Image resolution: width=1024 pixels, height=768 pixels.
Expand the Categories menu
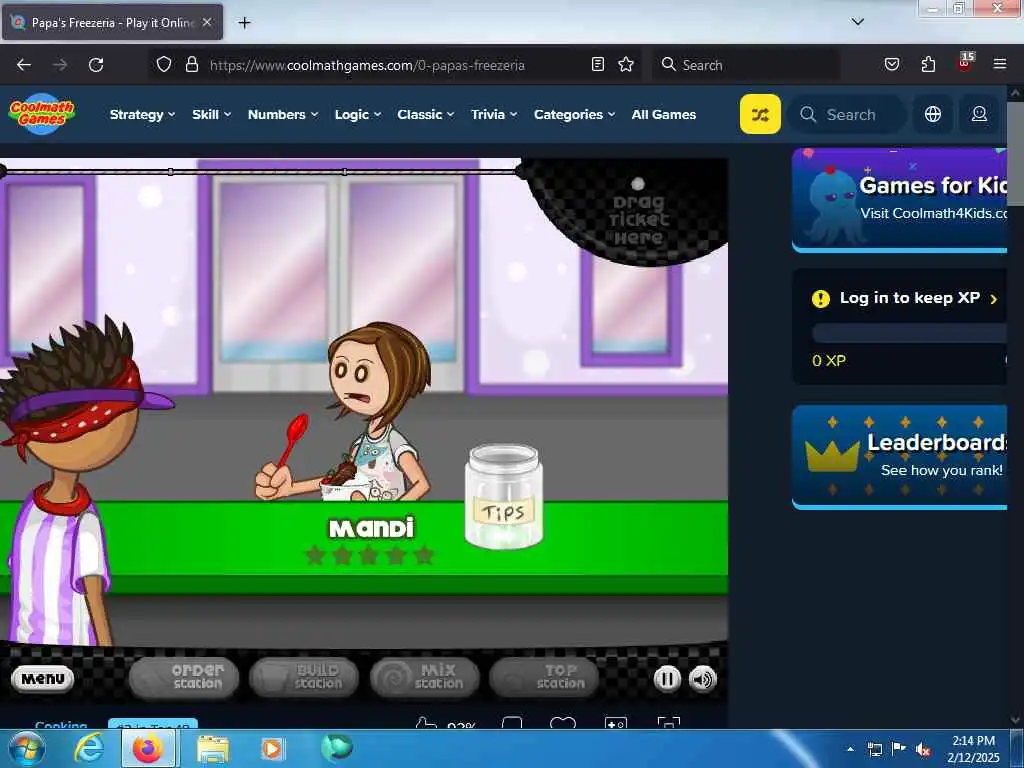[x=575, y=114]
